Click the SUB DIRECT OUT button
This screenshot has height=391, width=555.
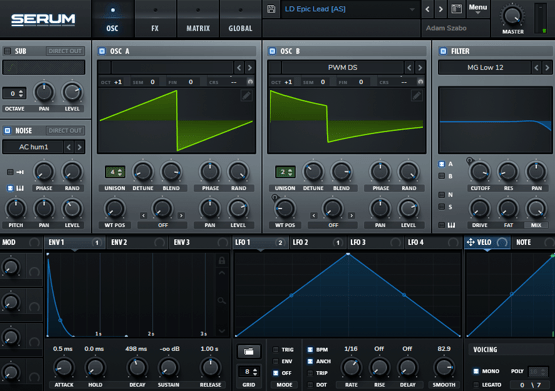pyautogui.click(x=65, y=51)
